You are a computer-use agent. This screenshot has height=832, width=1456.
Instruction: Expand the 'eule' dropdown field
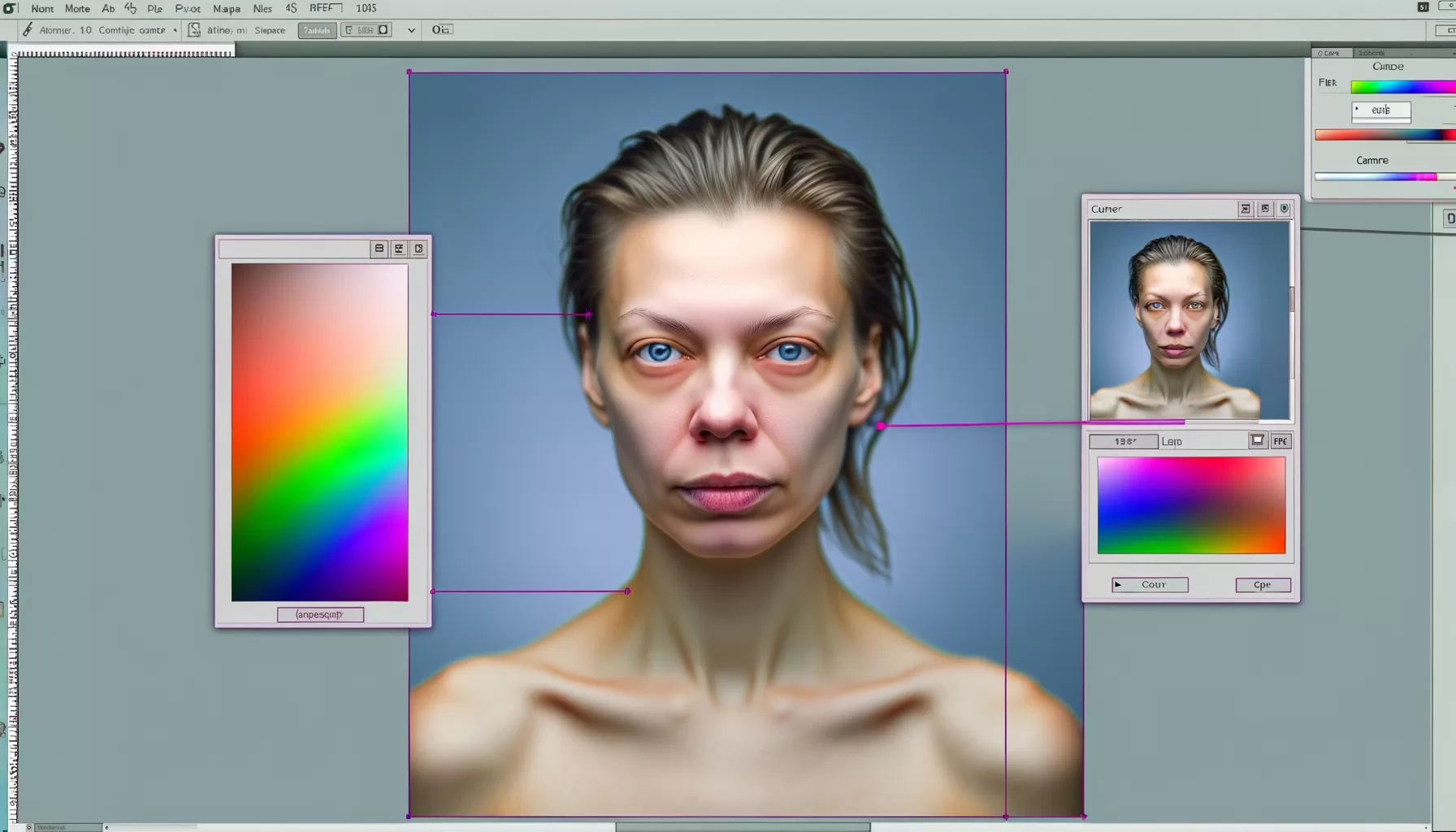click(x=1381, y=110)
